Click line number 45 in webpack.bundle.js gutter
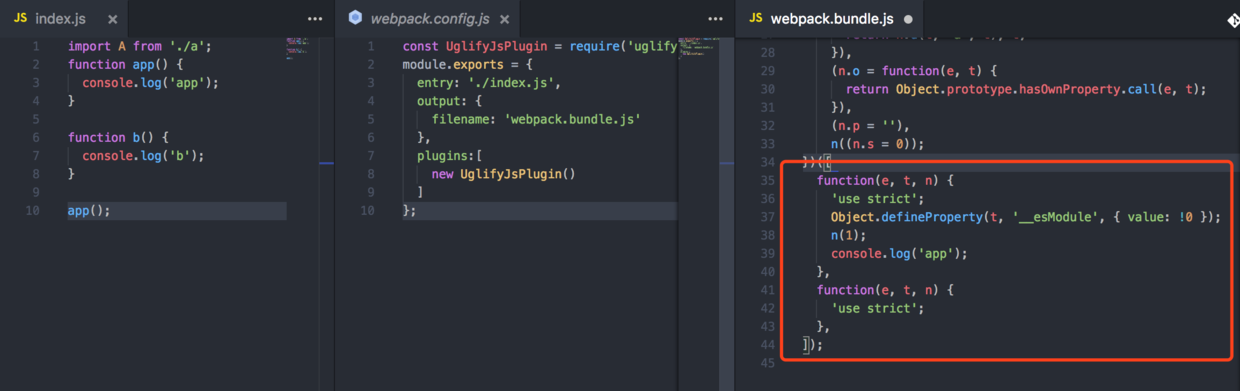 coord(767,363)
